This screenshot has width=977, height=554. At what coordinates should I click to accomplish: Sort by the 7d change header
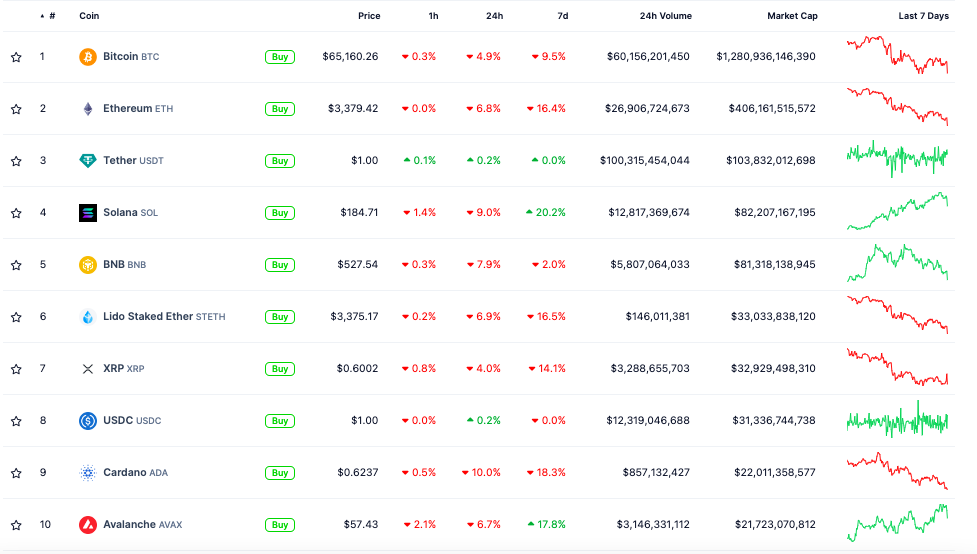[563, 16]
